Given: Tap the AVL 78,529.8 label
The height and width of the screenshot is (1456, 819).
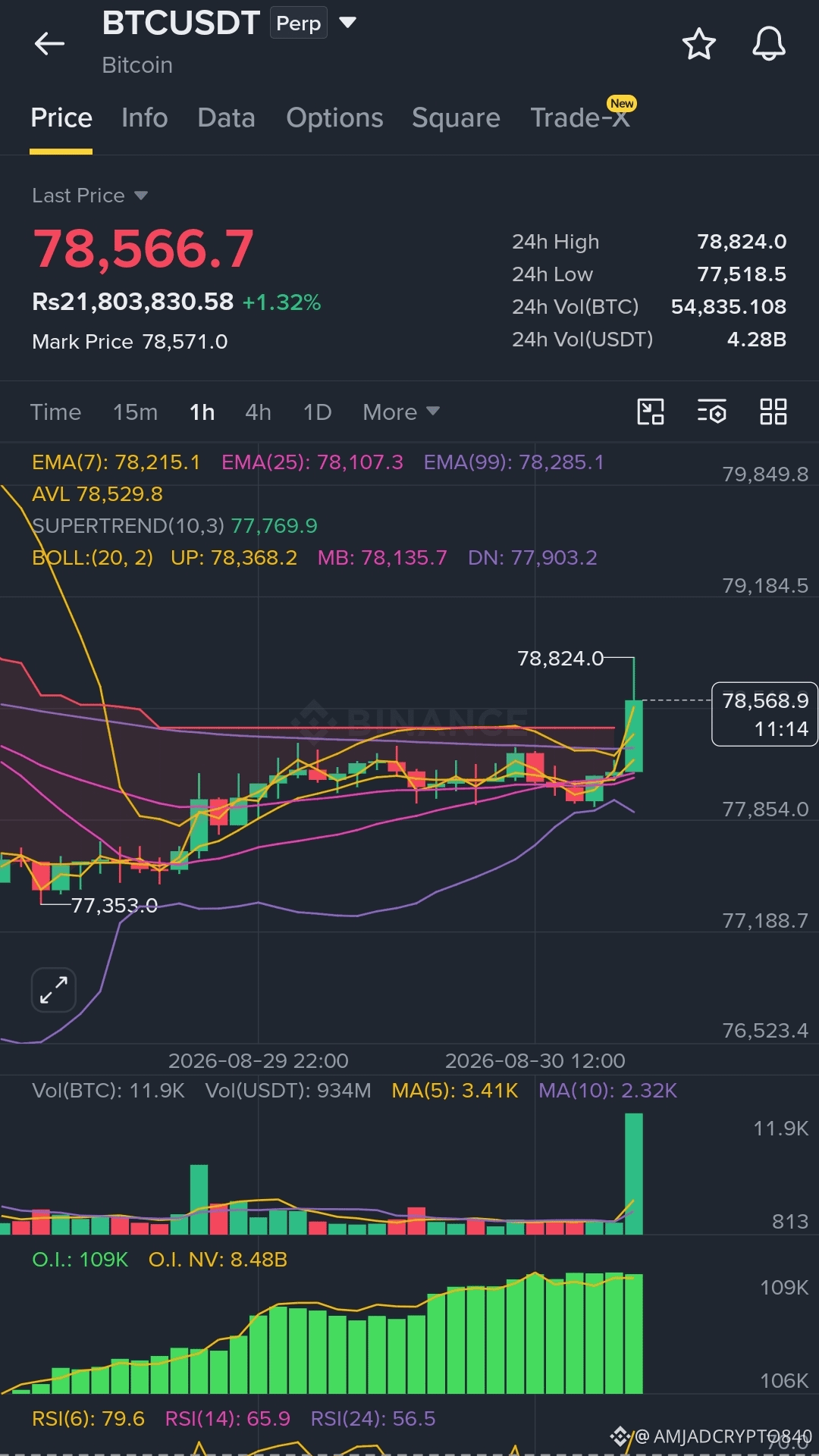Looking at the screenshot, I should (x=97, y=493).
